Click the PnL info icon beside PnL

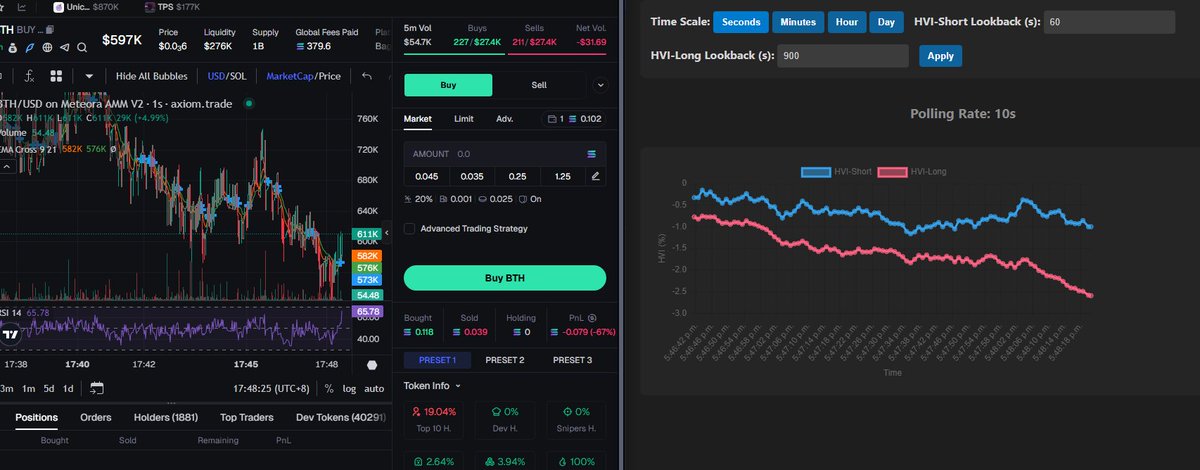592,317
